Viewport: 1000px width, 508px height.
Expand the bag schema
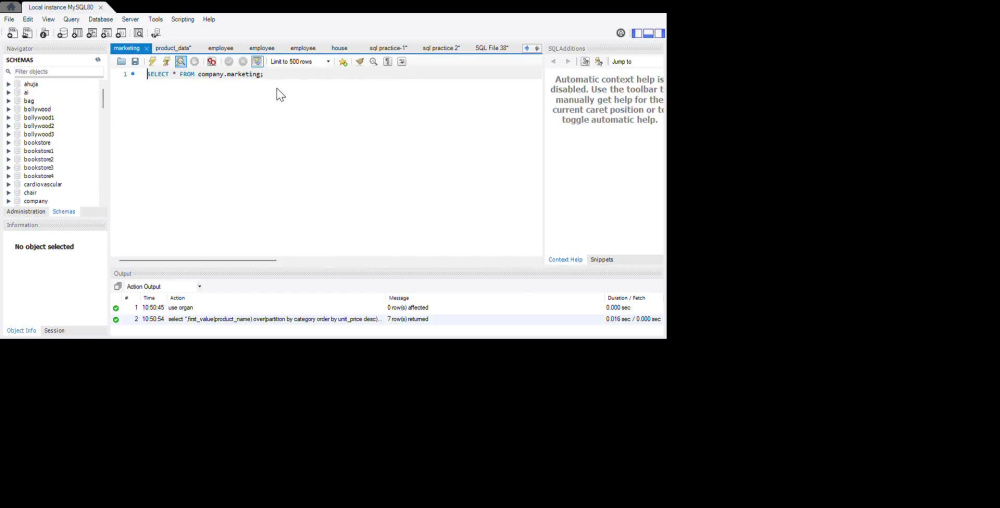point(9,101)
